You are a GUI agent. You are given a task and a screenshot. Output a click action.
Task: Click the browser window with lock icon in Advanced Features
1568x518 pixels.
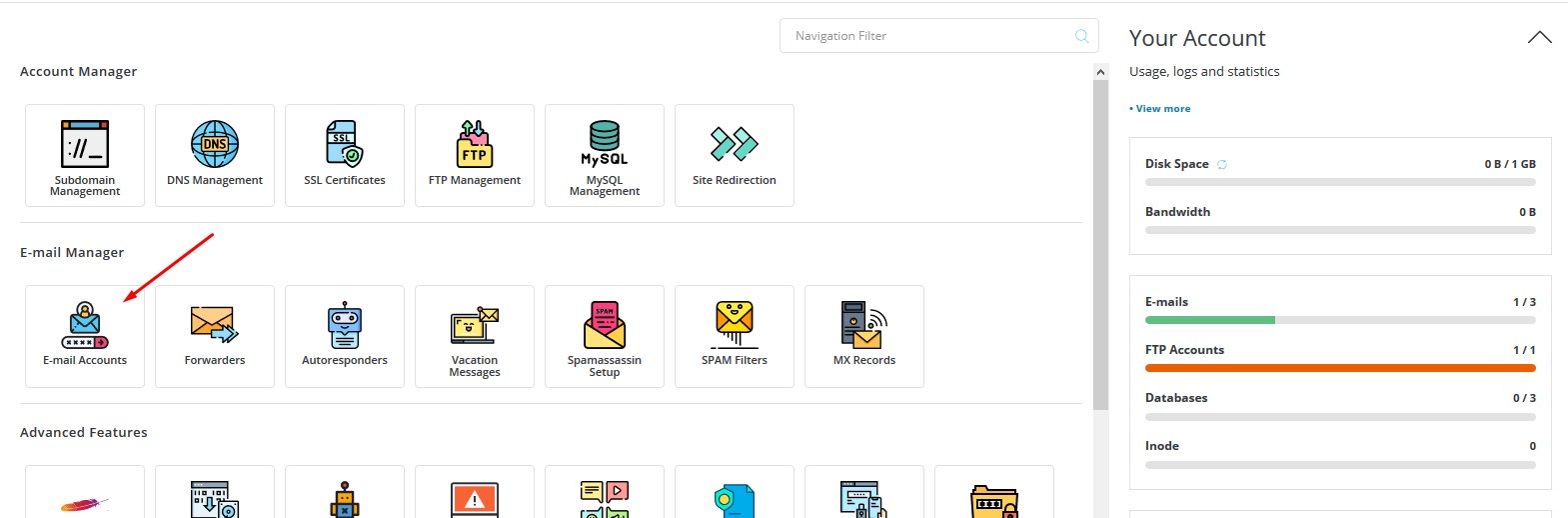tap(864, 499)
